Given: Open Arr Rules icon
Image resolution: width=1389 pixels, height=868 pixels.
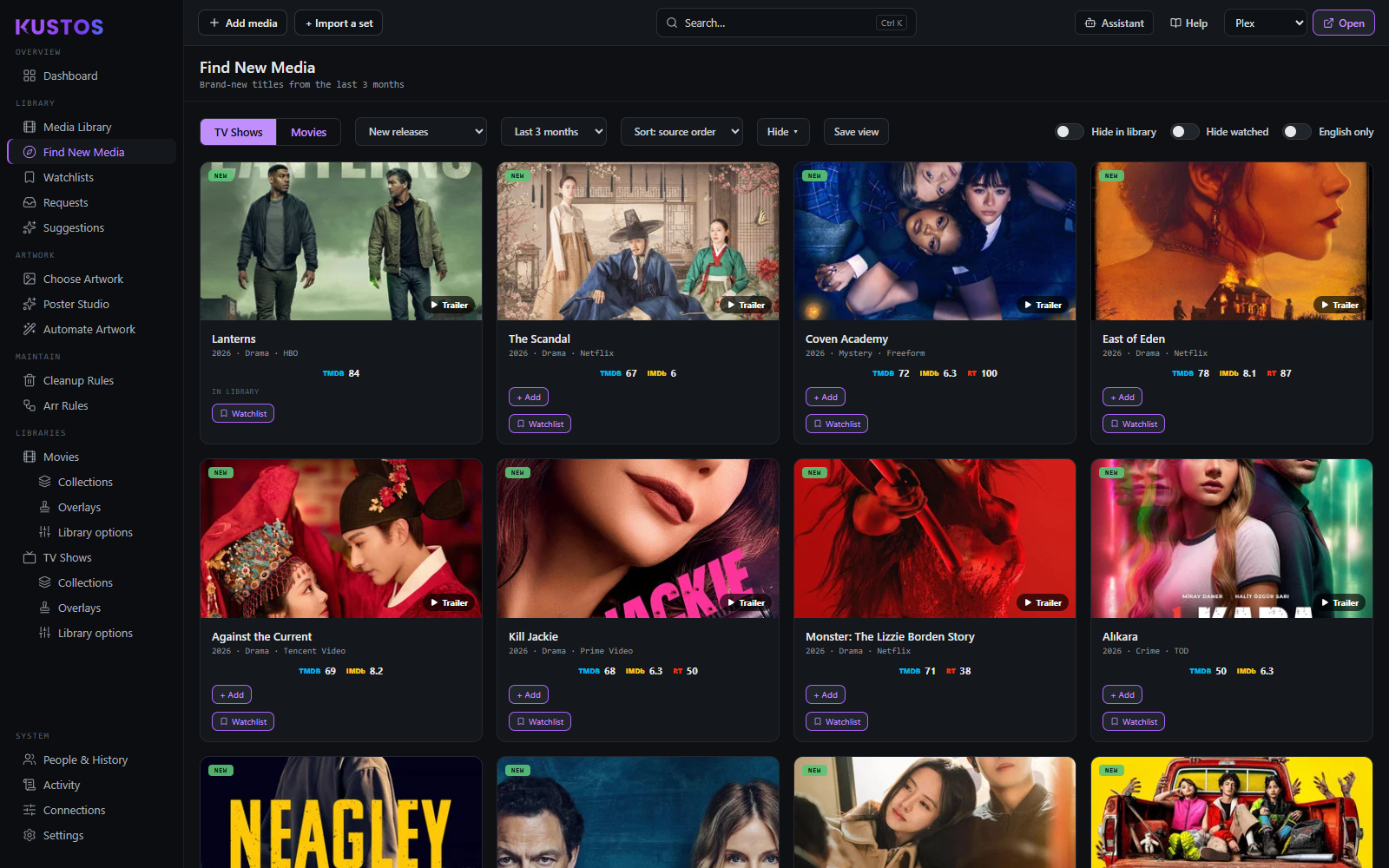Looking at the screenshot, I should tap(30, 405).
